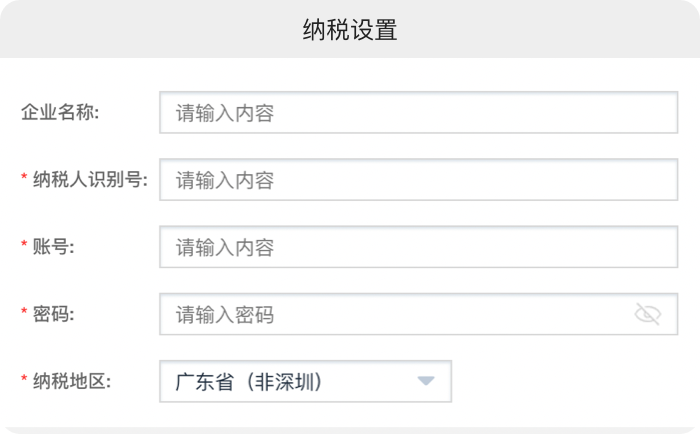Click the red asterisk before 密码

[24, 314]
